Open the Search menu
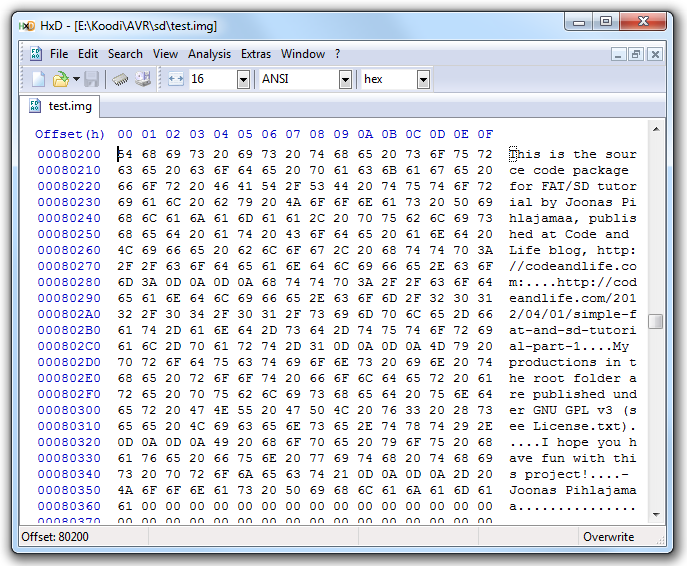The image size is (687, 566). (125, 54)
